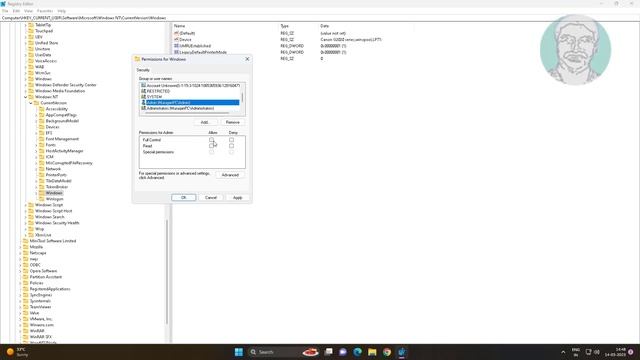Image resolution: width=640 pixels, height=360 pixels.
Task: Open the View menu
Action: click(29, 11)
